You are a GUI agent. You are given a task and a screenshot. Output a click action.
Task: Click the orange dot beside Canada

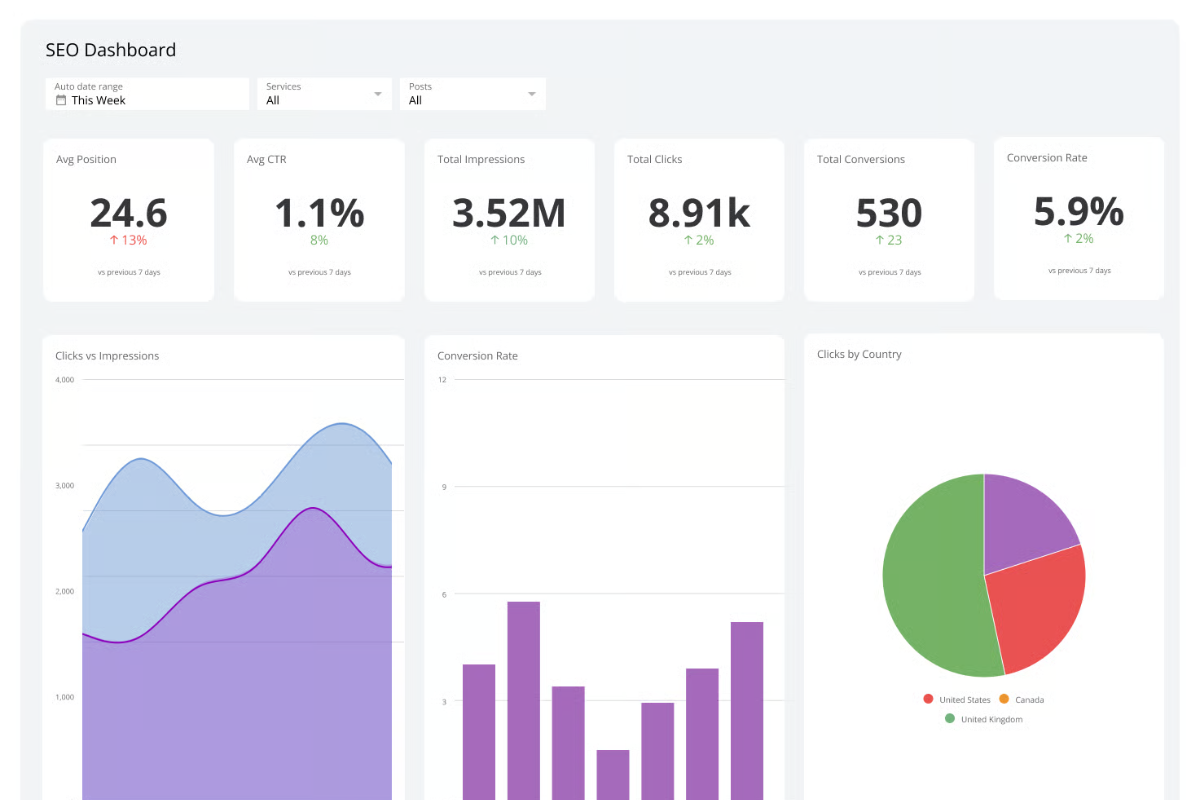click(x=1004, y=699)
